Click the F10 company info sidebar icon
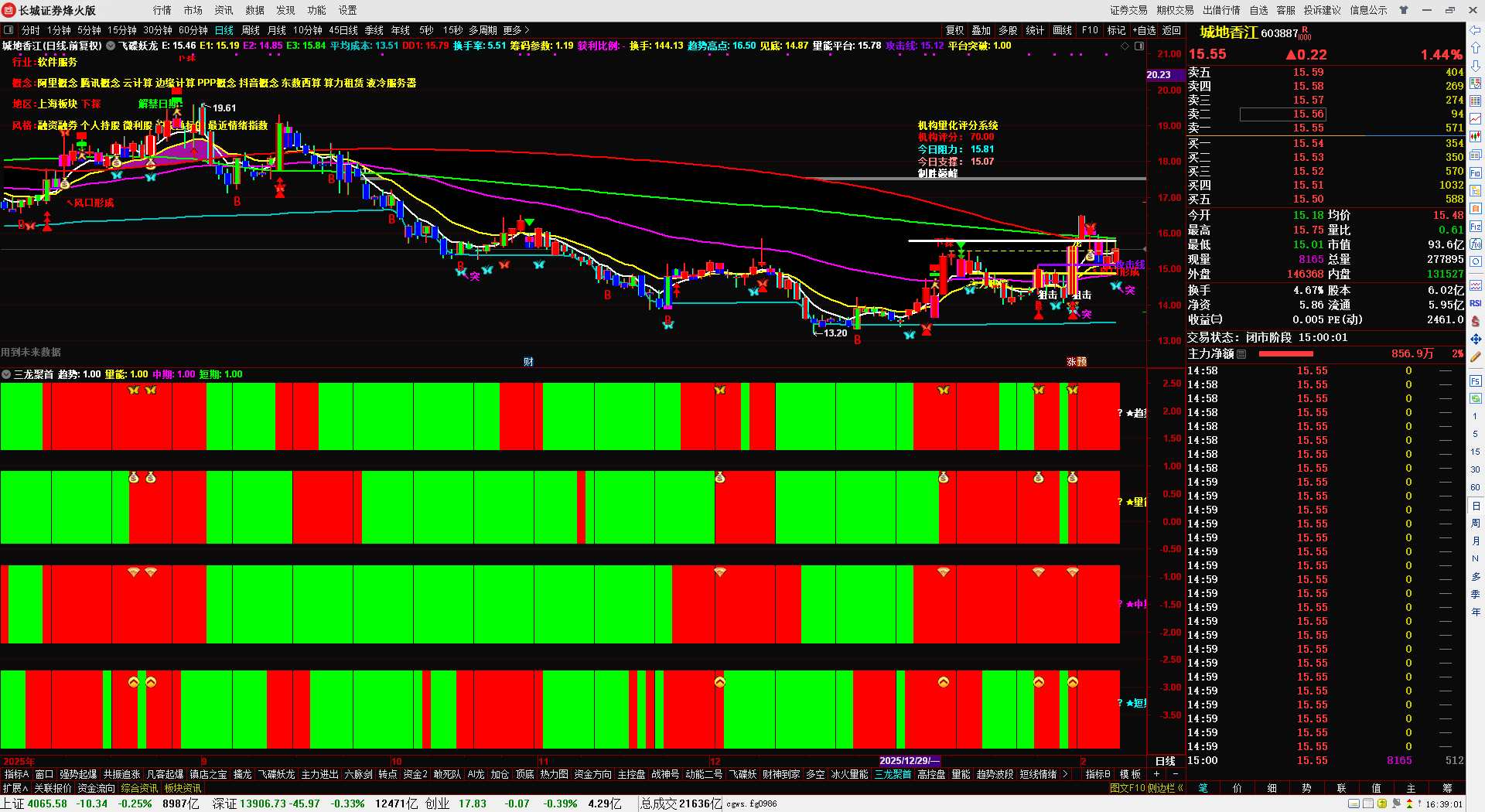Screen dimensions: 1485x812 1476,173
